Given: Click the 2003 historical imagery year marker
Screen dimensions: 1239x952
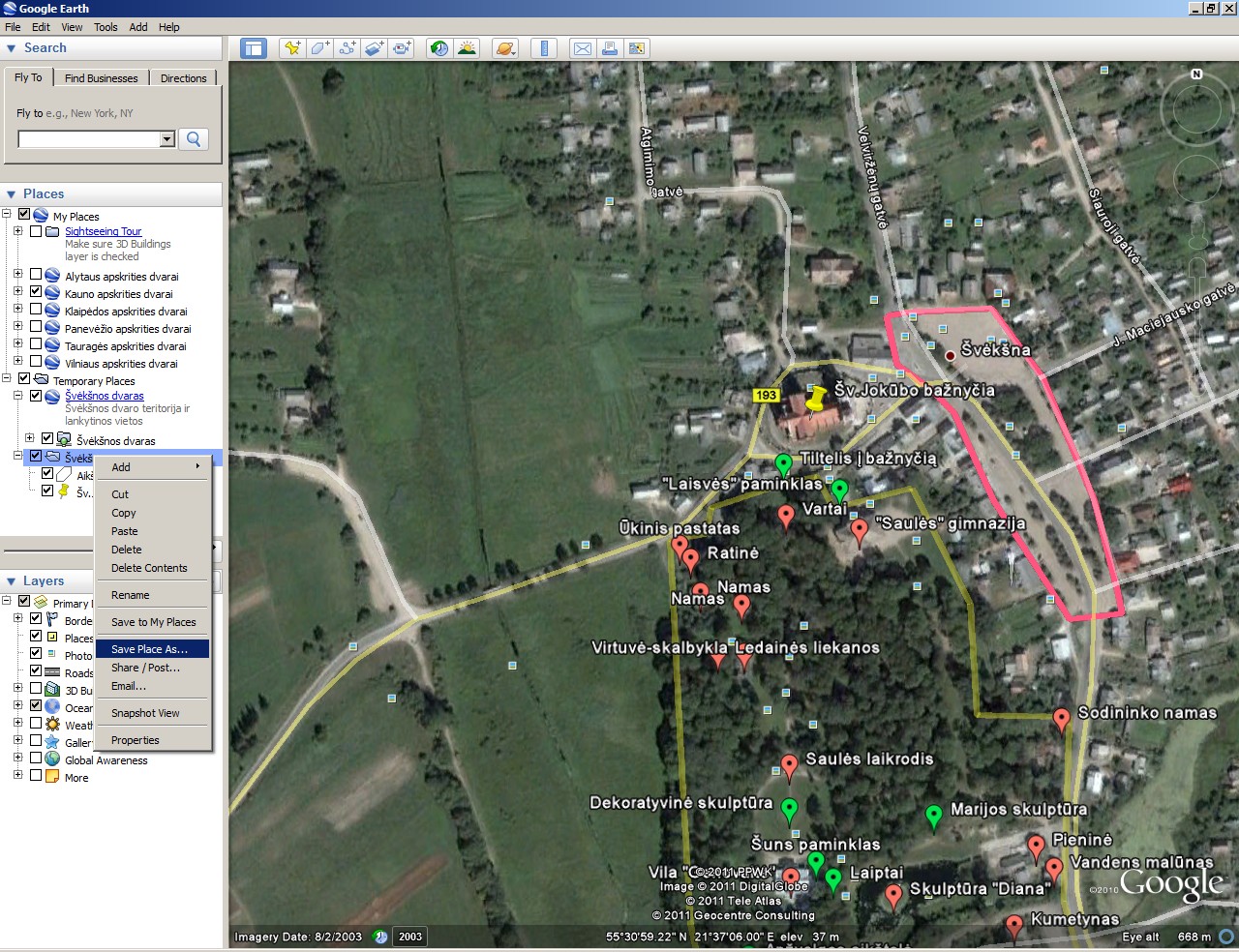Looking at the screenshot, I should click(410, 937).
